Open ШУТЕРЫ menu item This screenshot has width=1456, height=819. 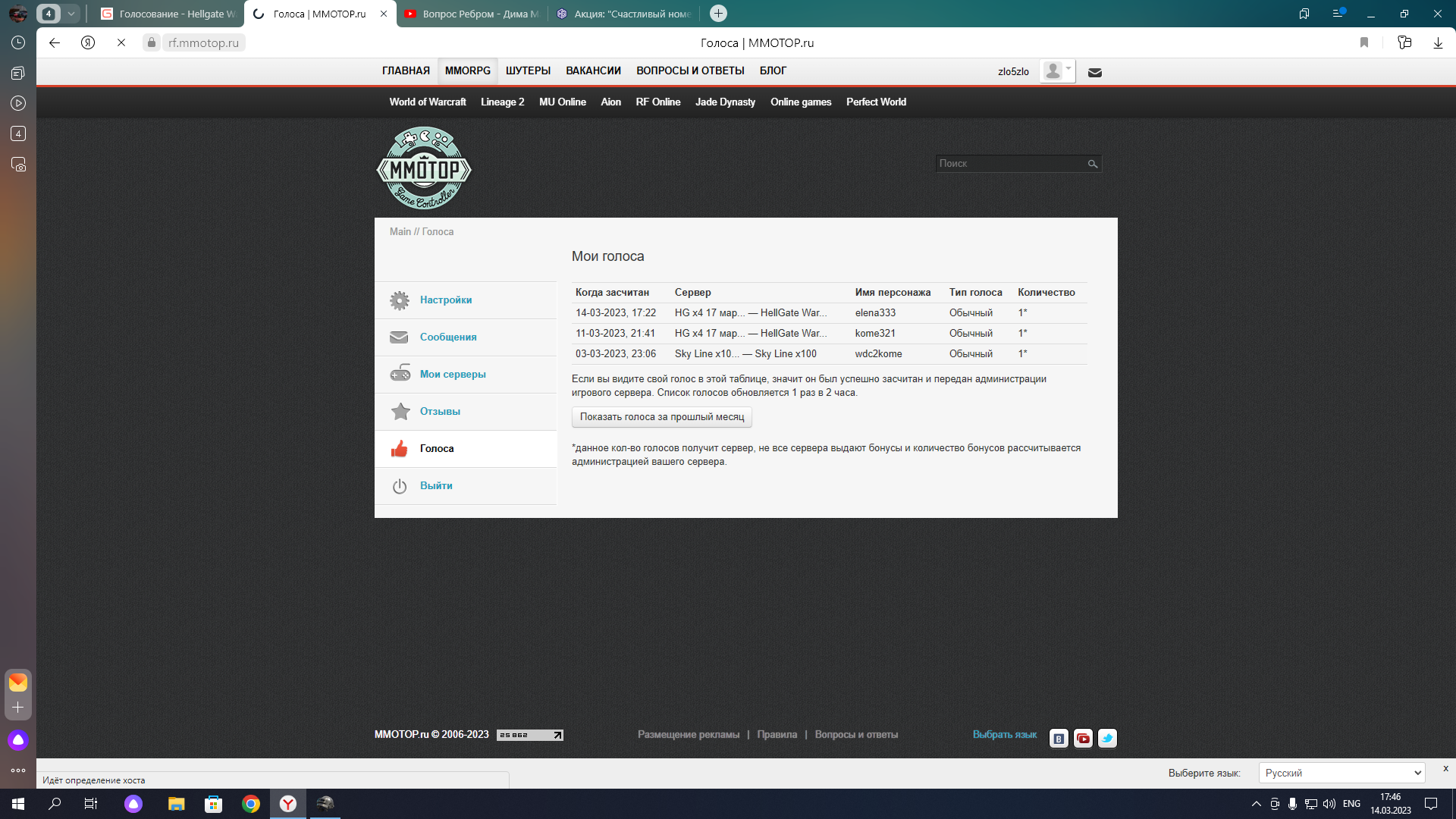528,71
